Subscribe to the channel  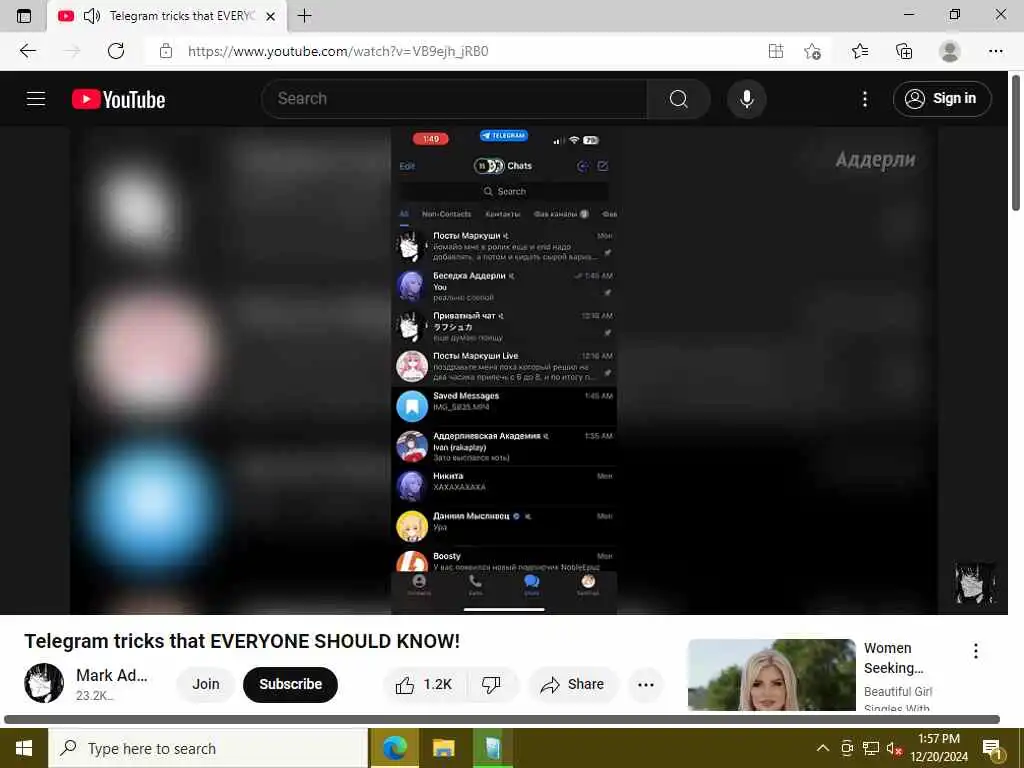point(291,684)
